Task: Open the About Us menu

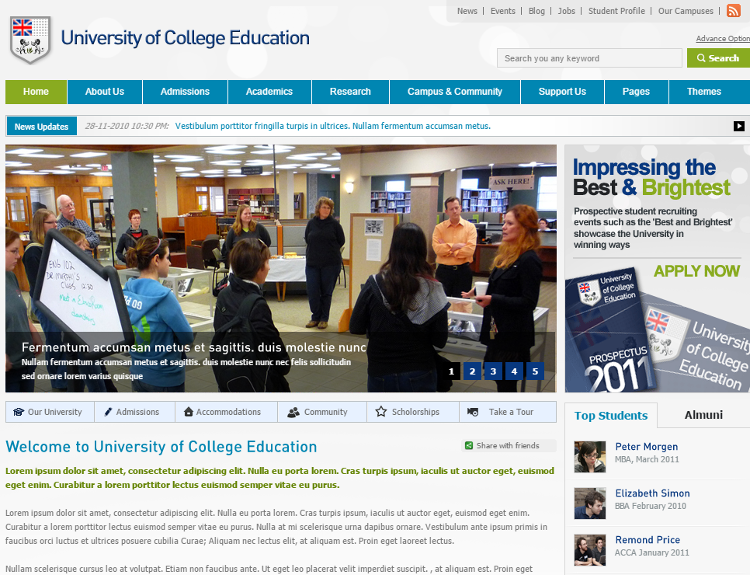Action: click(105, 92)
